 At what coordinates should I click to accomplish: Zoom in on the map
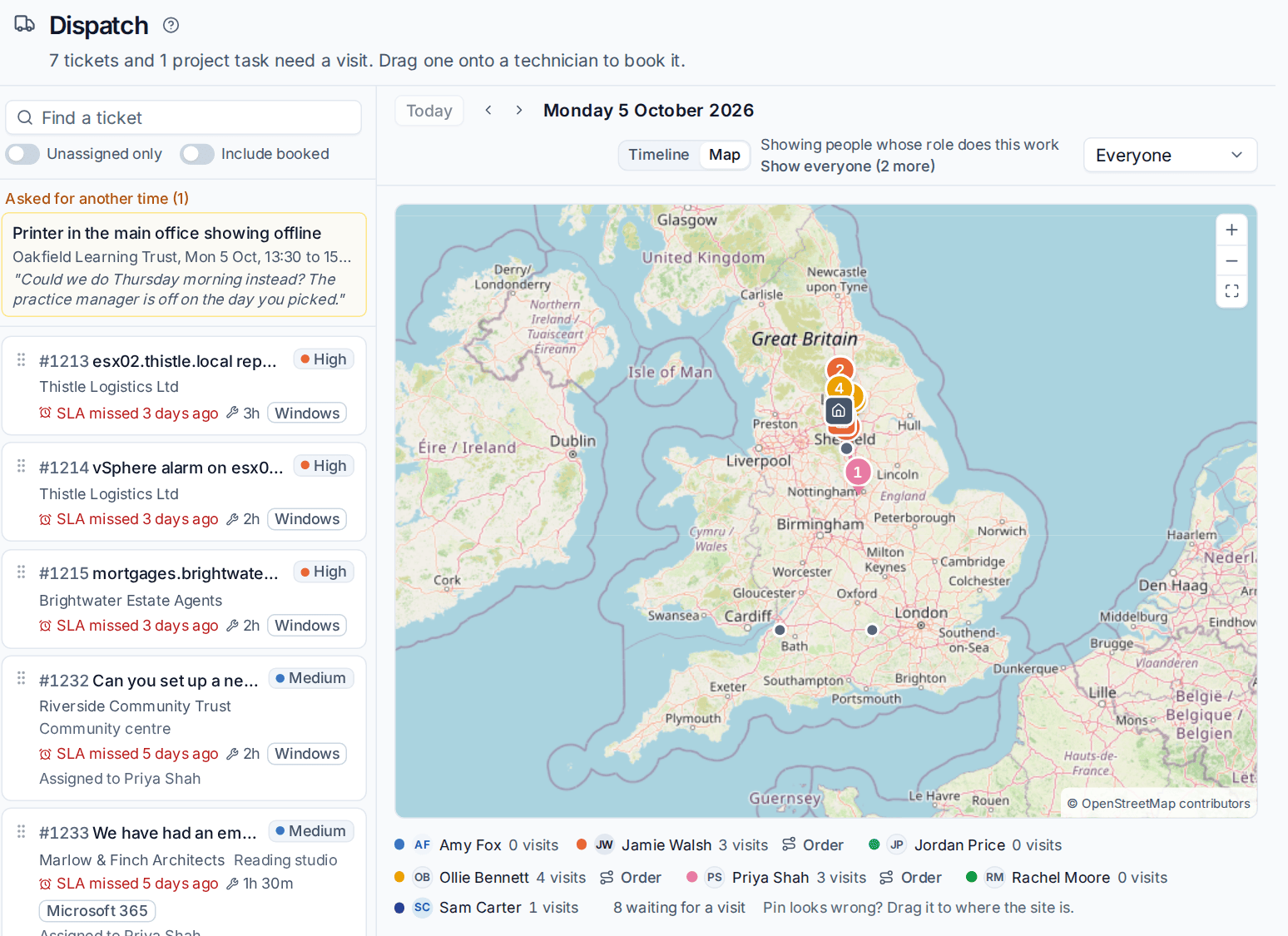point(1231,230)
